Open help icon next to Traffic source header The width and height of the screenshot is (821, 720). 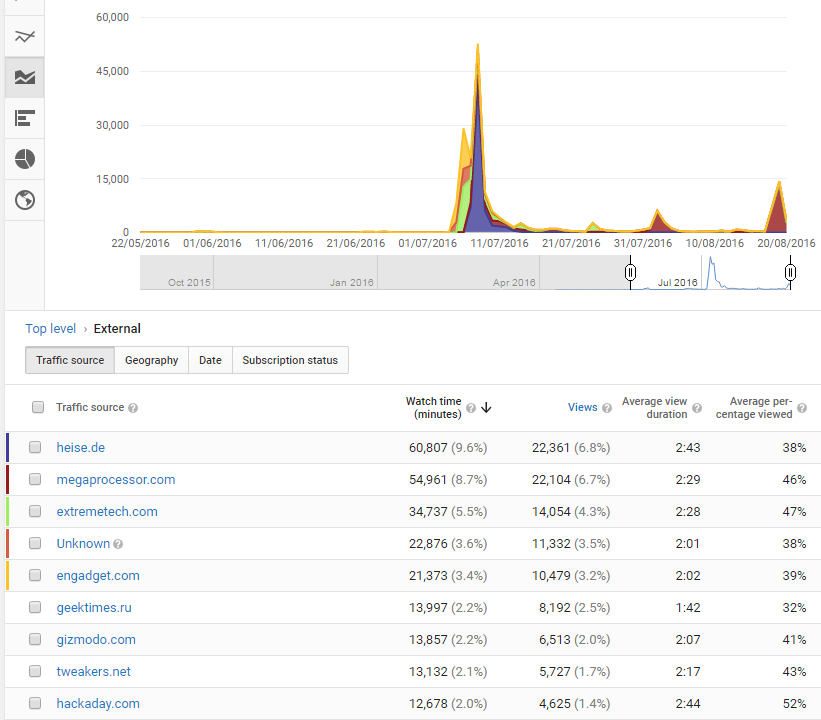coord(133,408)
